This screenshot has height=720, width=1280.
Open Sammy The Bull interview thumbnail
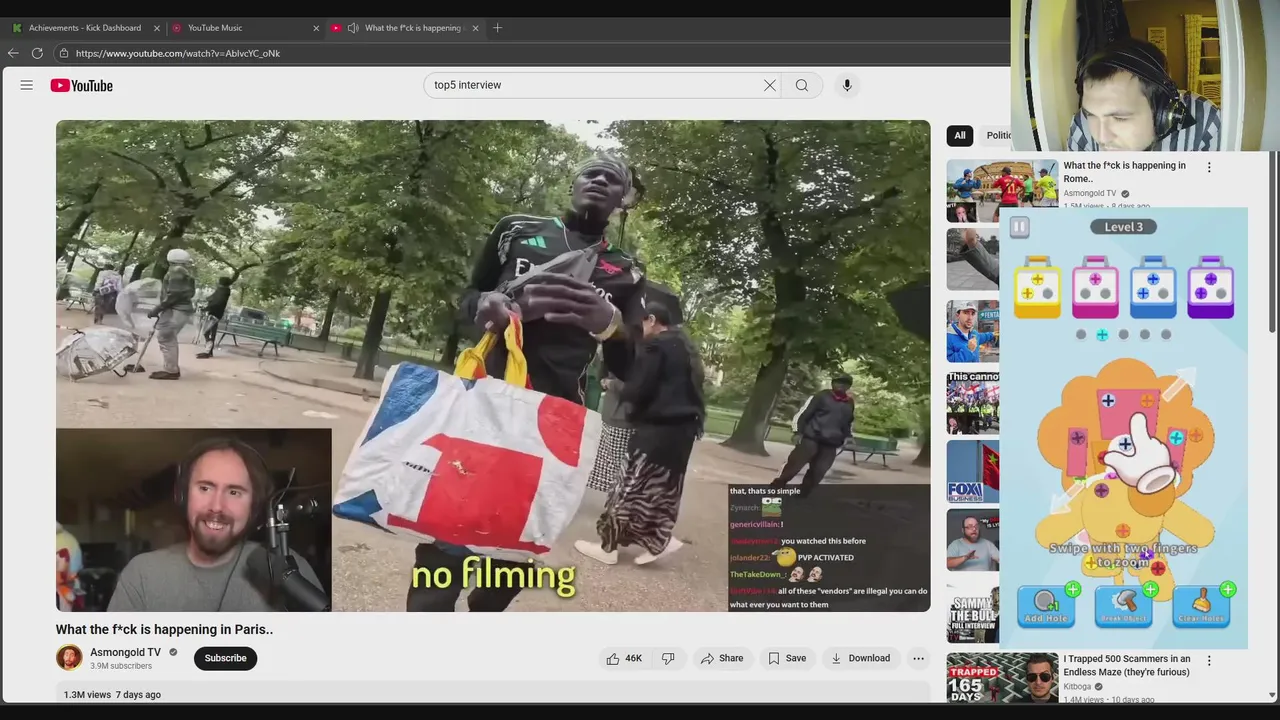click(973, 612)
